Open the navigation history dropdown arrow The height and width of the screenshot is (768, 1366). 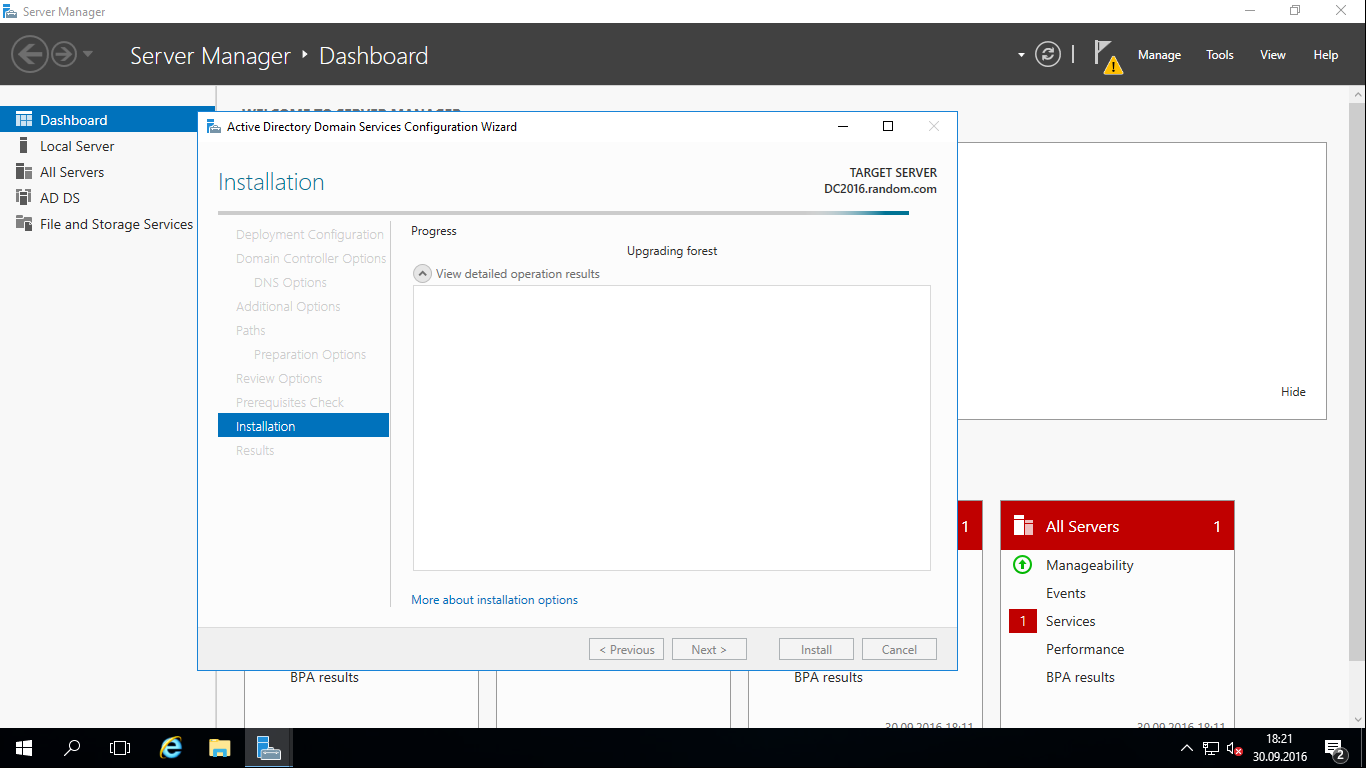click(x=88, y=54)
